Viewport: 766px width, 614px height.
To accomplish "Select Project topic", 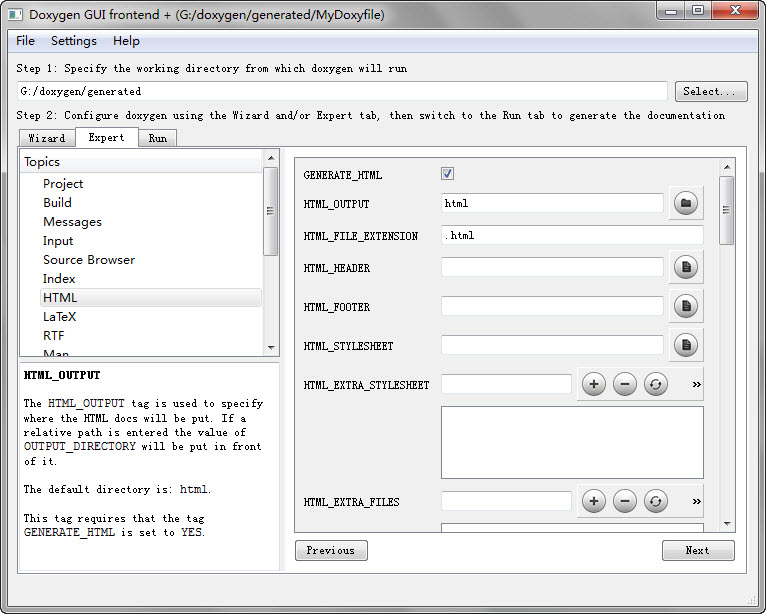I will [63, 184].
